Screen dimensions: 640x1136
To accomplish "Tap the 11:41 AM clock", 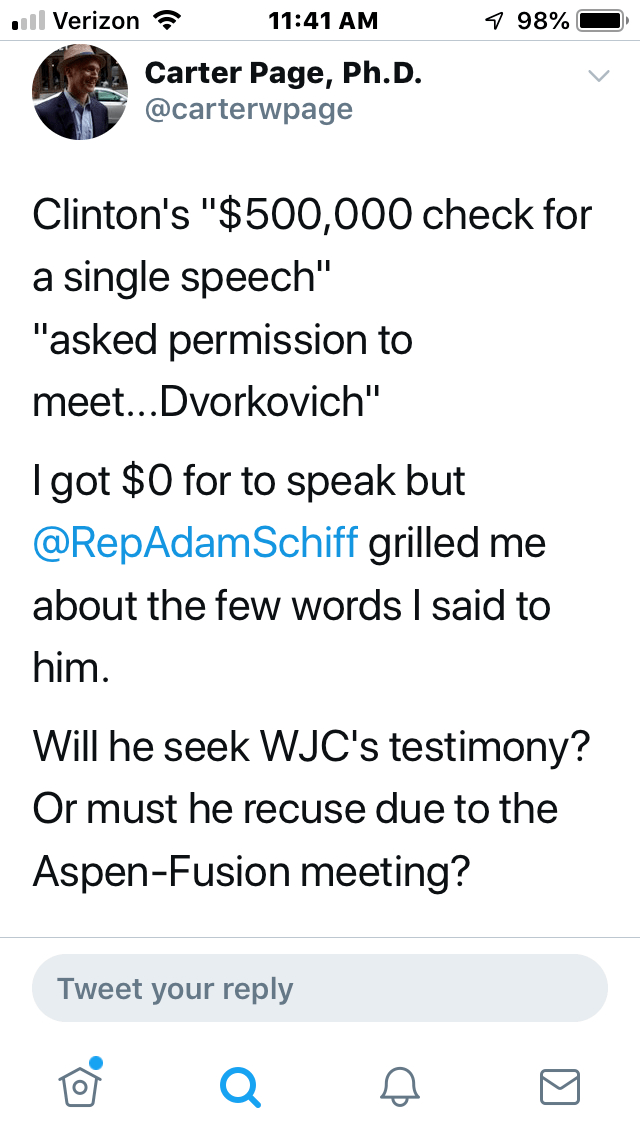I will pyautogui.click(x=324, y=20).
